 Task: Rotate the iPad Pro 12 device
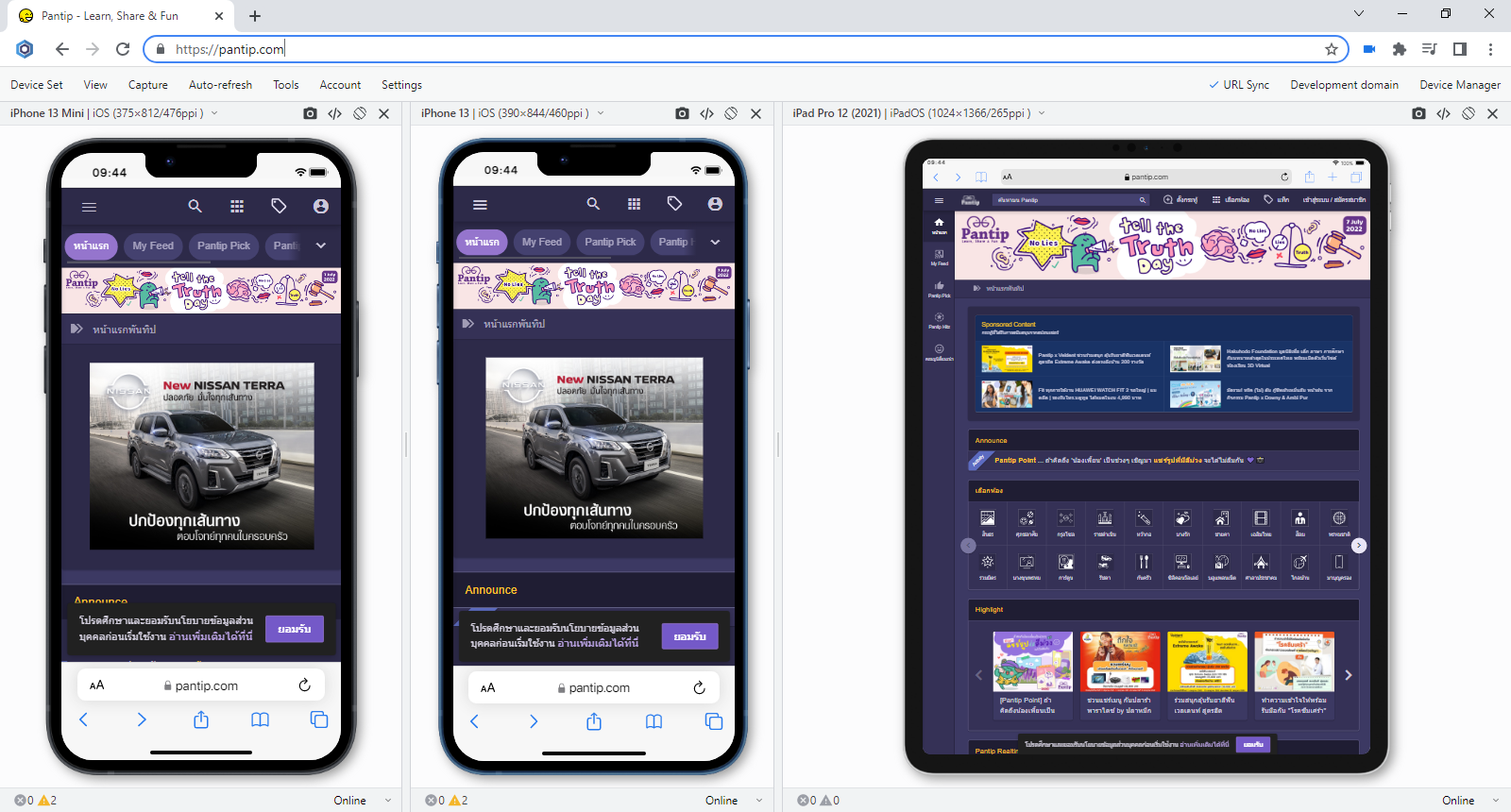[1468, 113]
